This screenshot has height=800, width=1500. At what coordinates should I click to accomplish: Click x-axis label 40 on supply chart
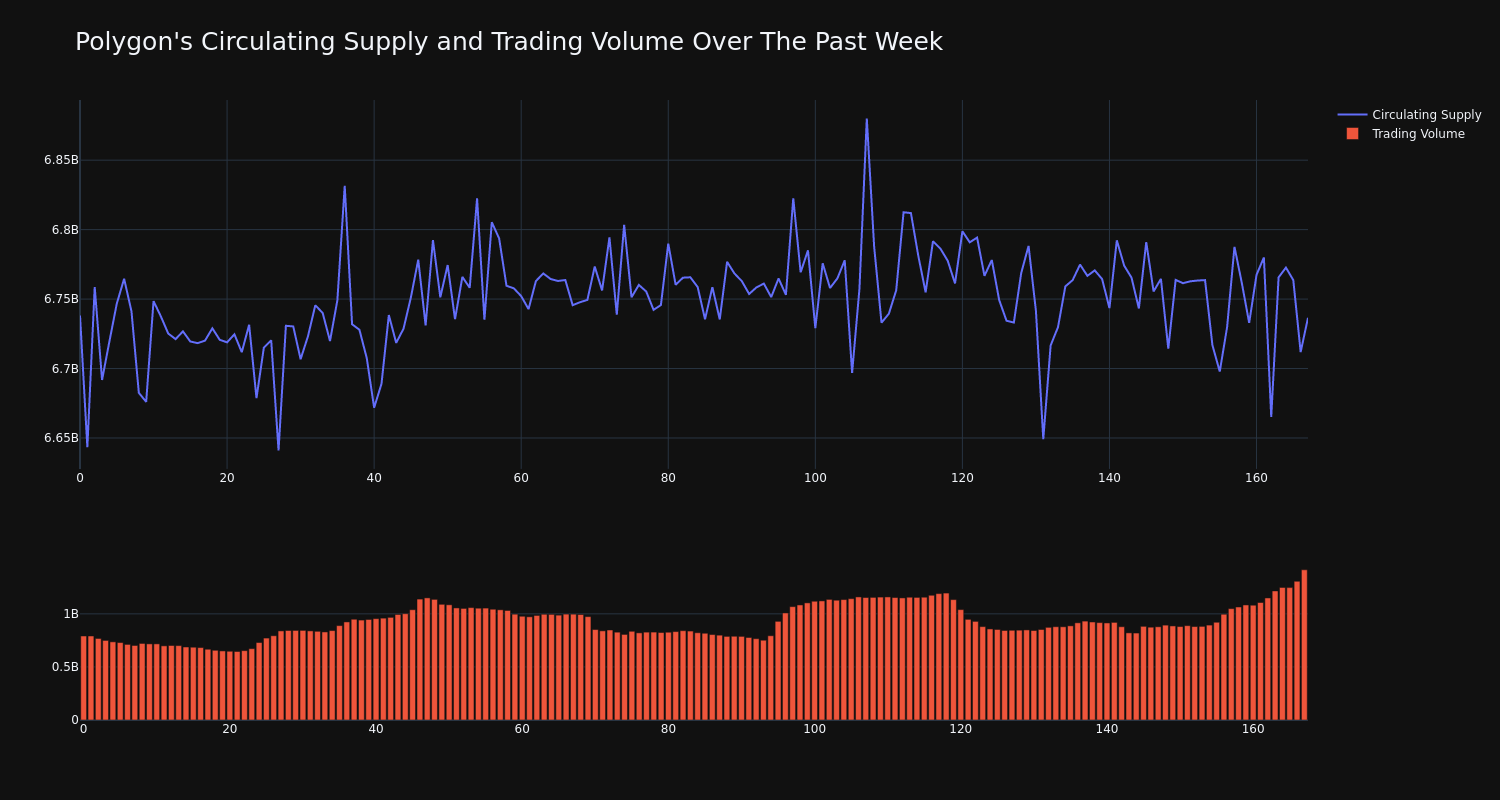pyautogui.click(x=374, y=478)
